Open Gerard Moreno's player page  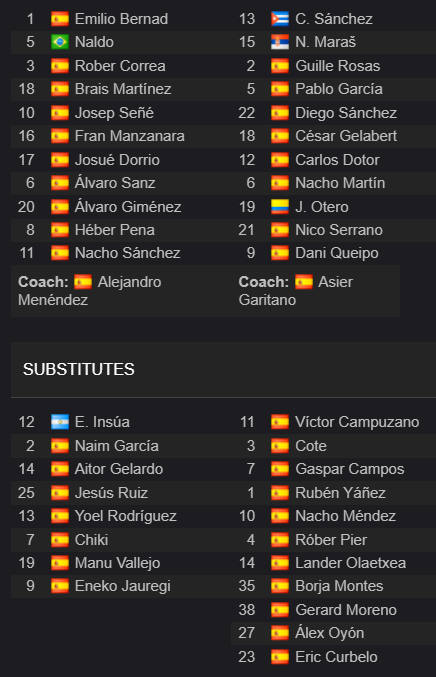(346, 610)
